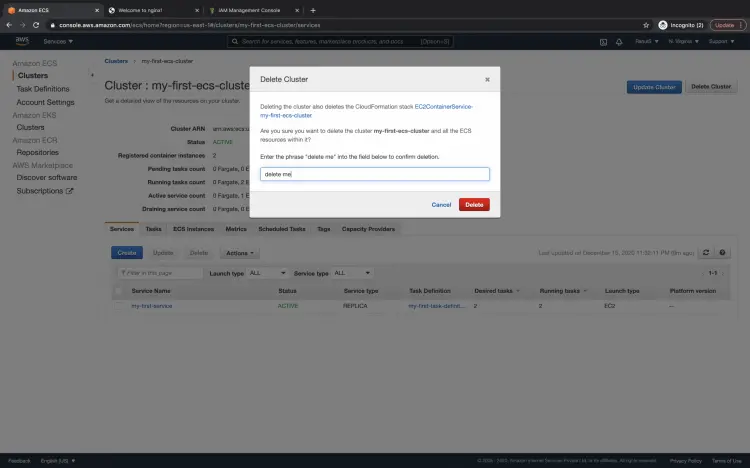Image resolution: width=750 pixels, height=468 pixels.
Task: Click the Update Cluster button
Action: point(654,87)
